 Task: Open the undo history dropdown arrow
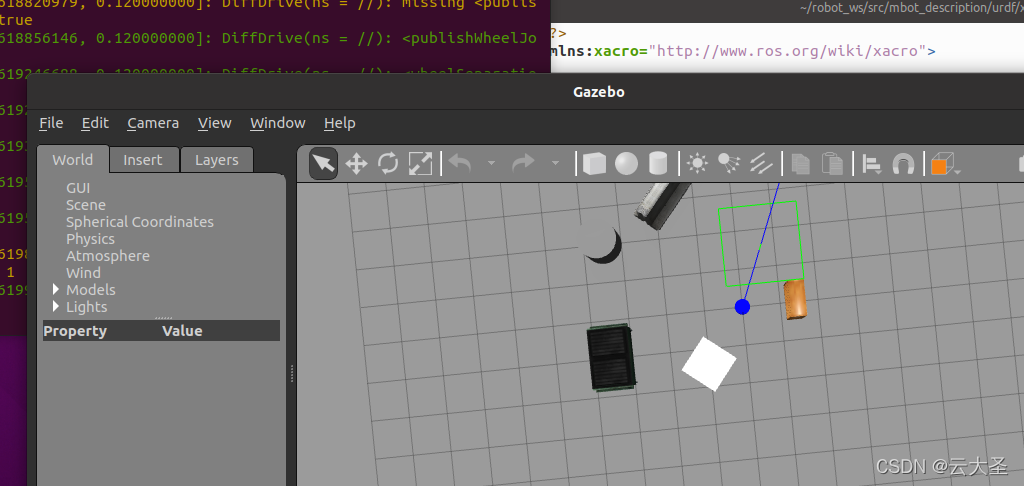492,163
